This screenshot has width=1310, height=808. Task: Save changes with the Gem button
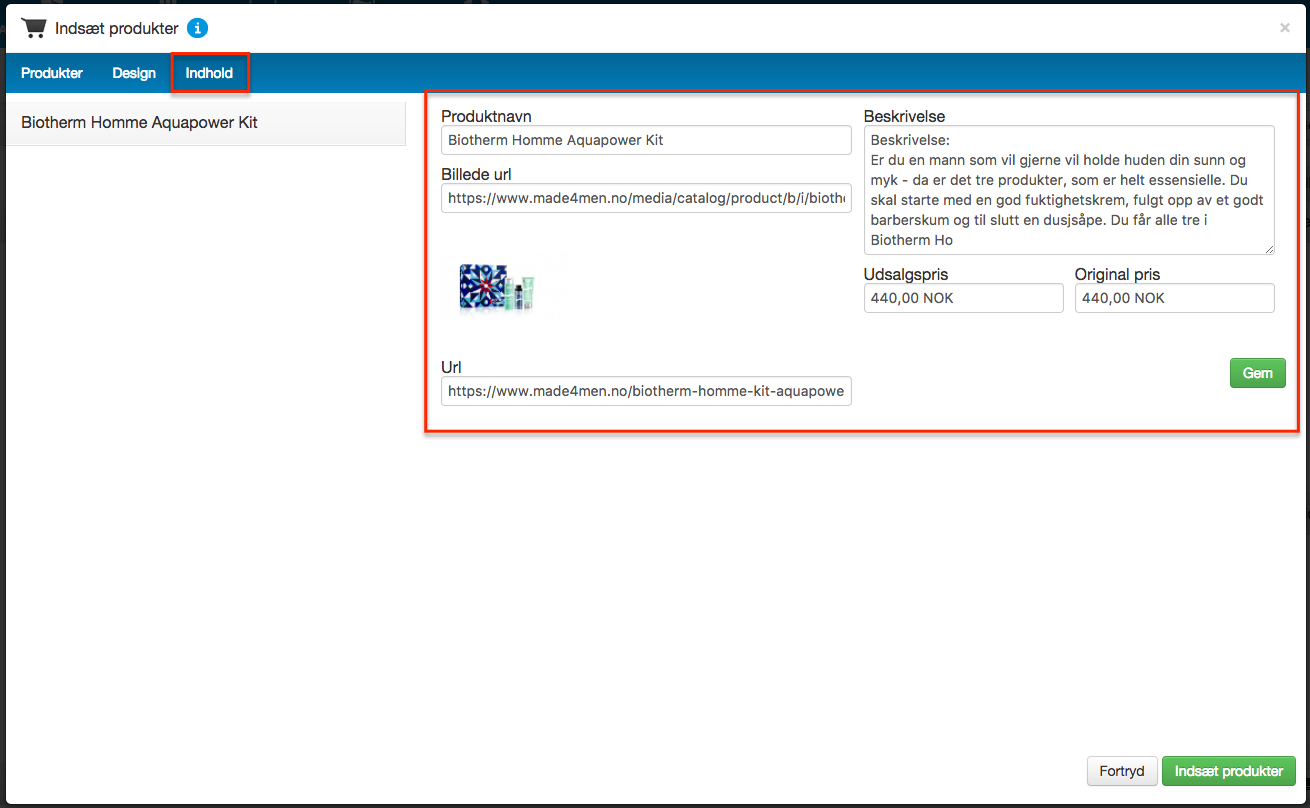coord(1258,373)
